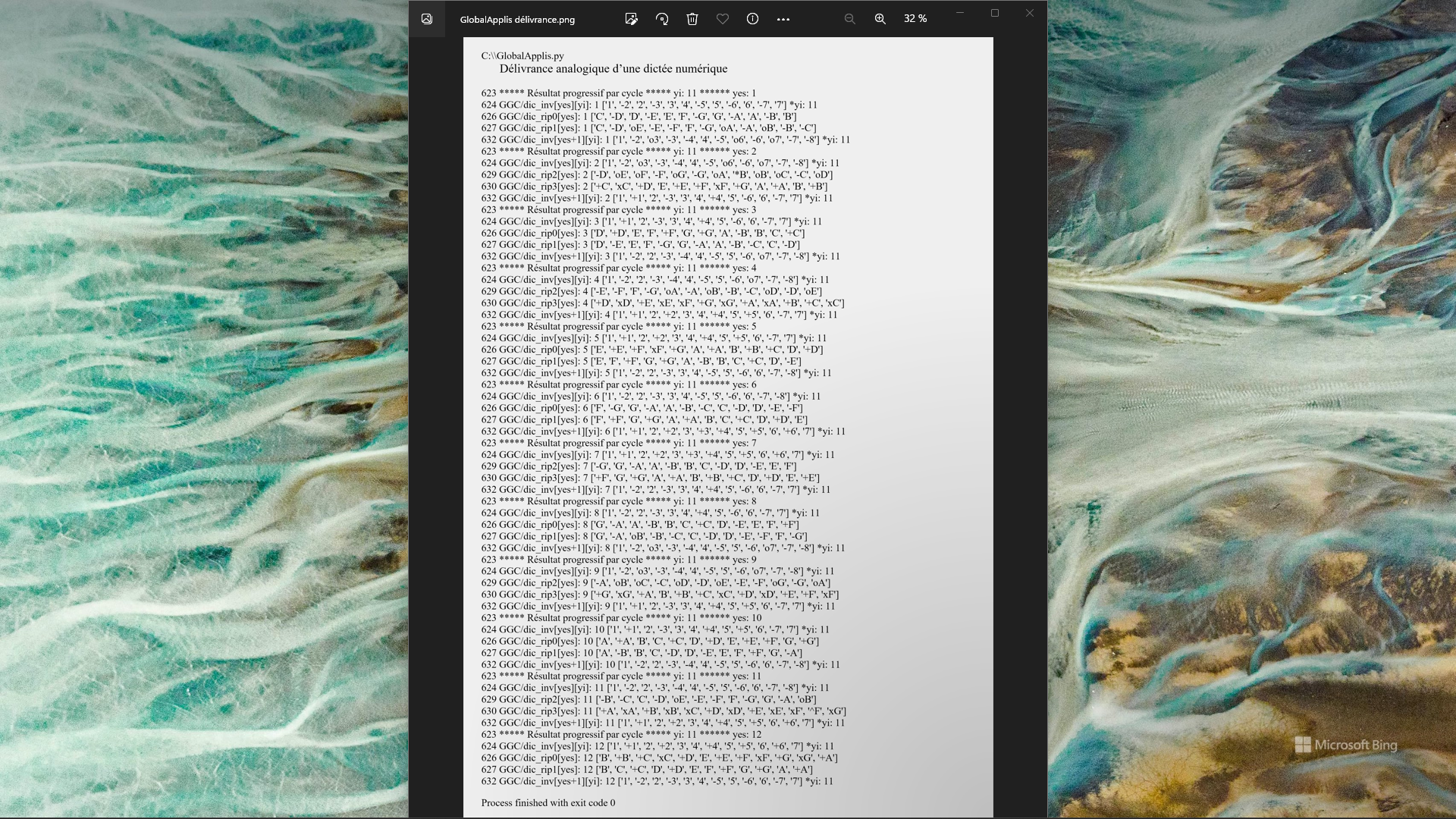Show file info via the info icon
This screenshot has width=1456, height=819.
752,19
